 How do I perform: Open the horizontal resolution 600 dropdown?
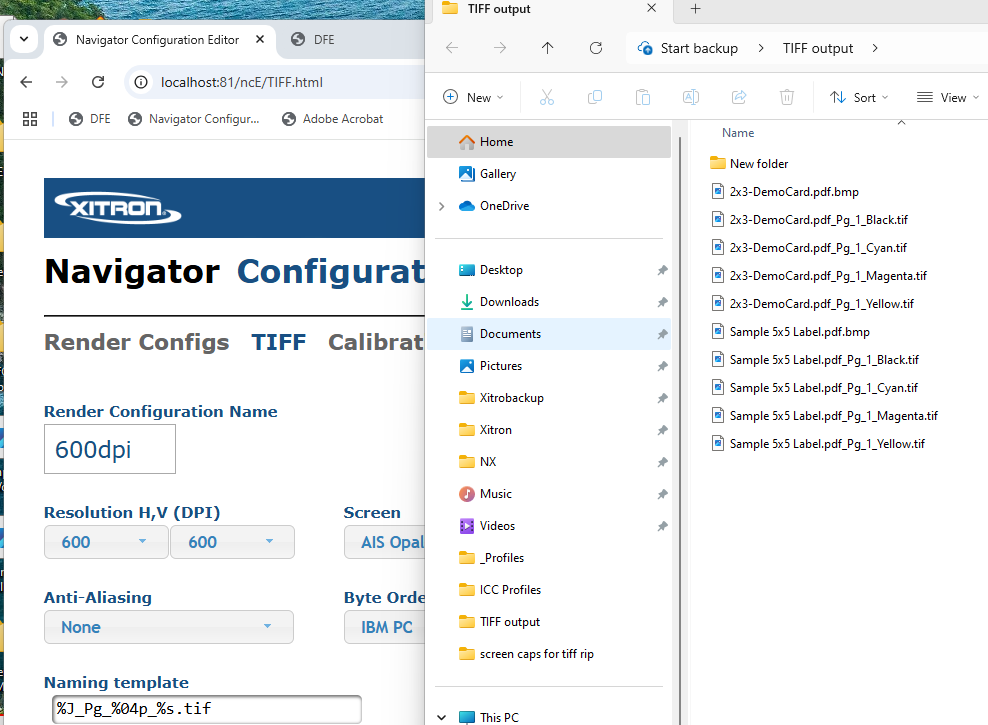coord(106,542)
